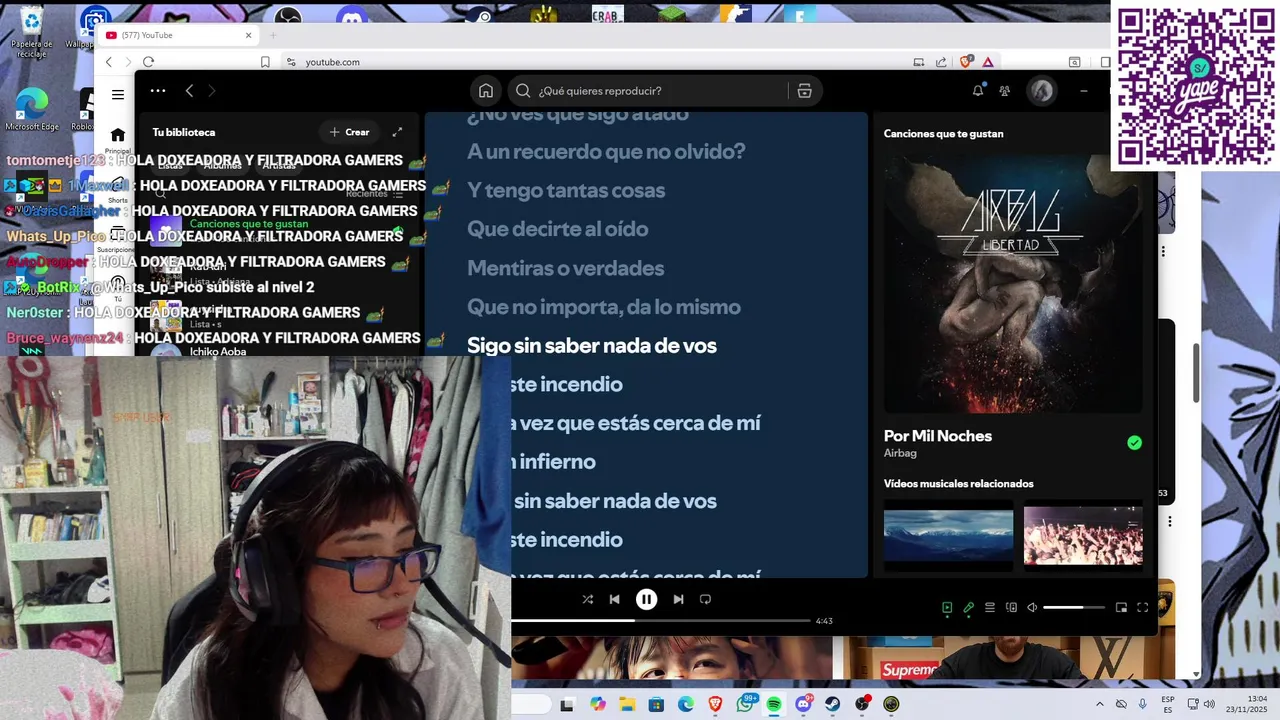Adjust the Spotify volume slider
This screenshot has width=1280, height=720.
click(x=1074, y=607)
